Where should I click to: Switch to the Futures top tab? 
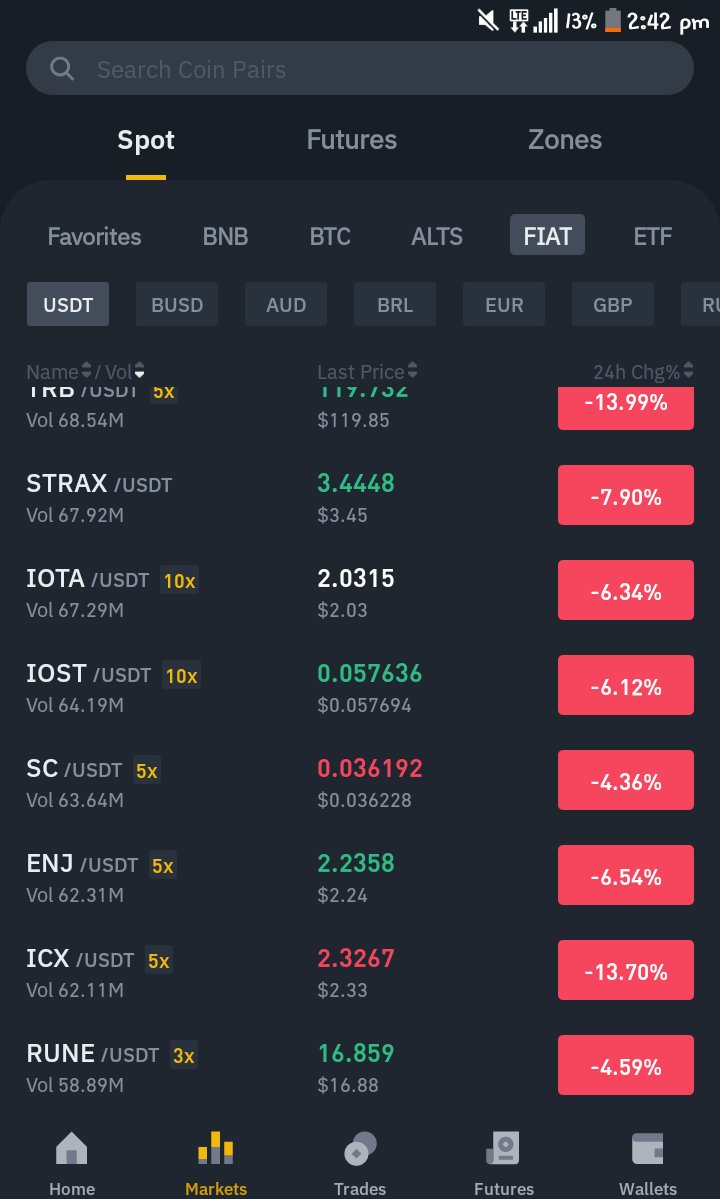[352, 139]
